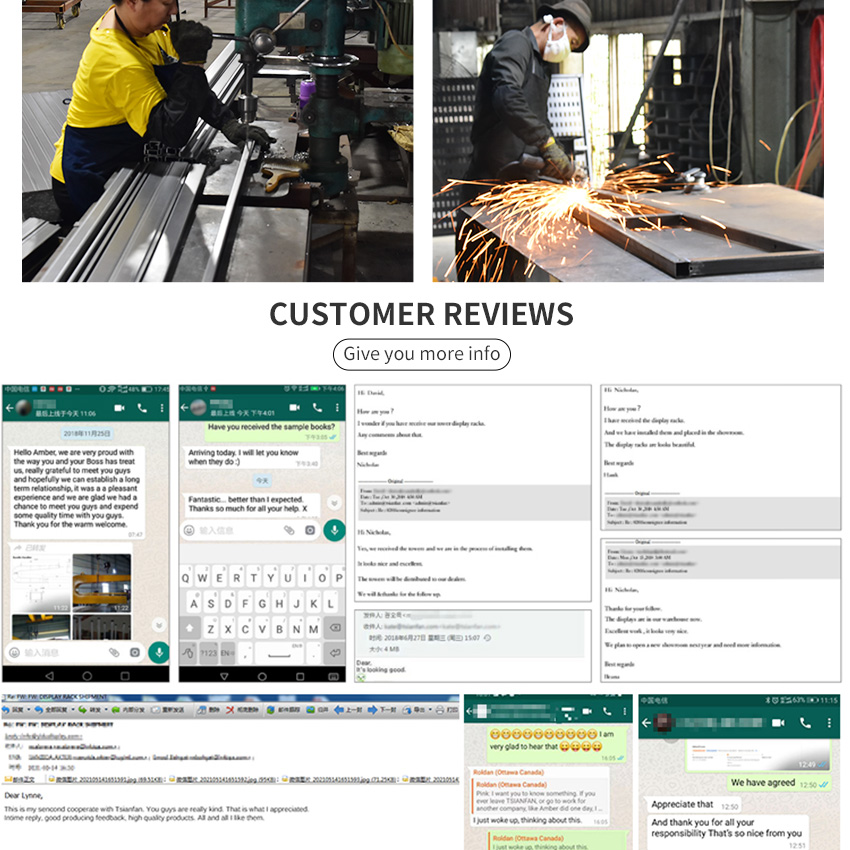Screen dimensions: 850x850
Task: Start video call in Hello Amber chat
Action: pos(119,408)
